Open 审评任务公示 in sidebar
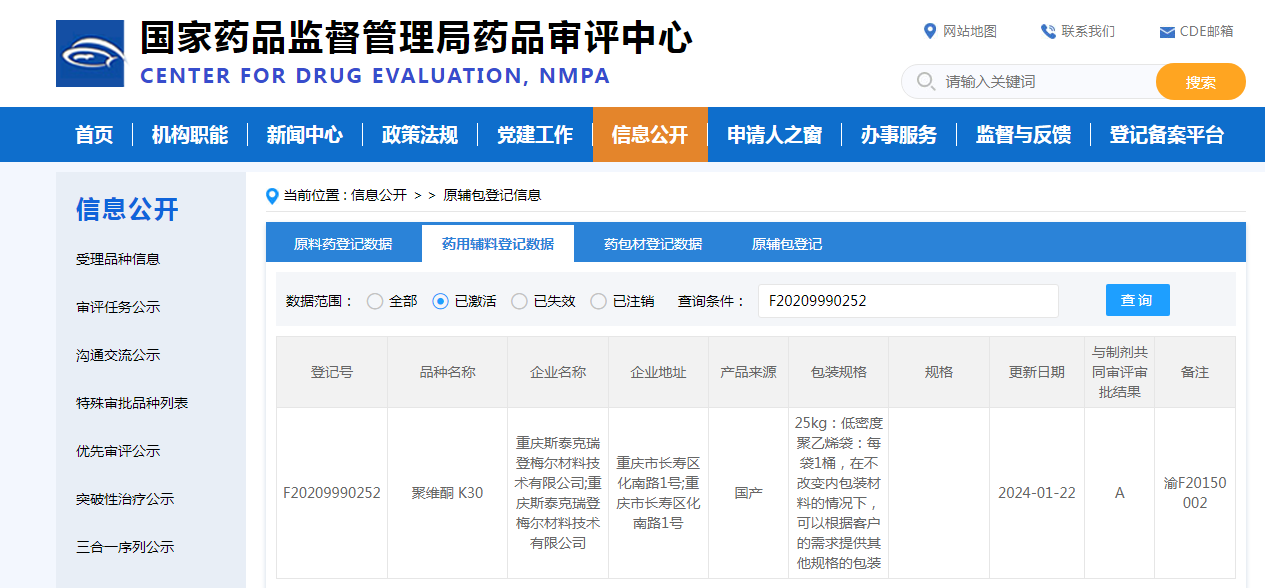This screenshot has width=1265, height=588. pyautogui.click(x=118, y=307)
